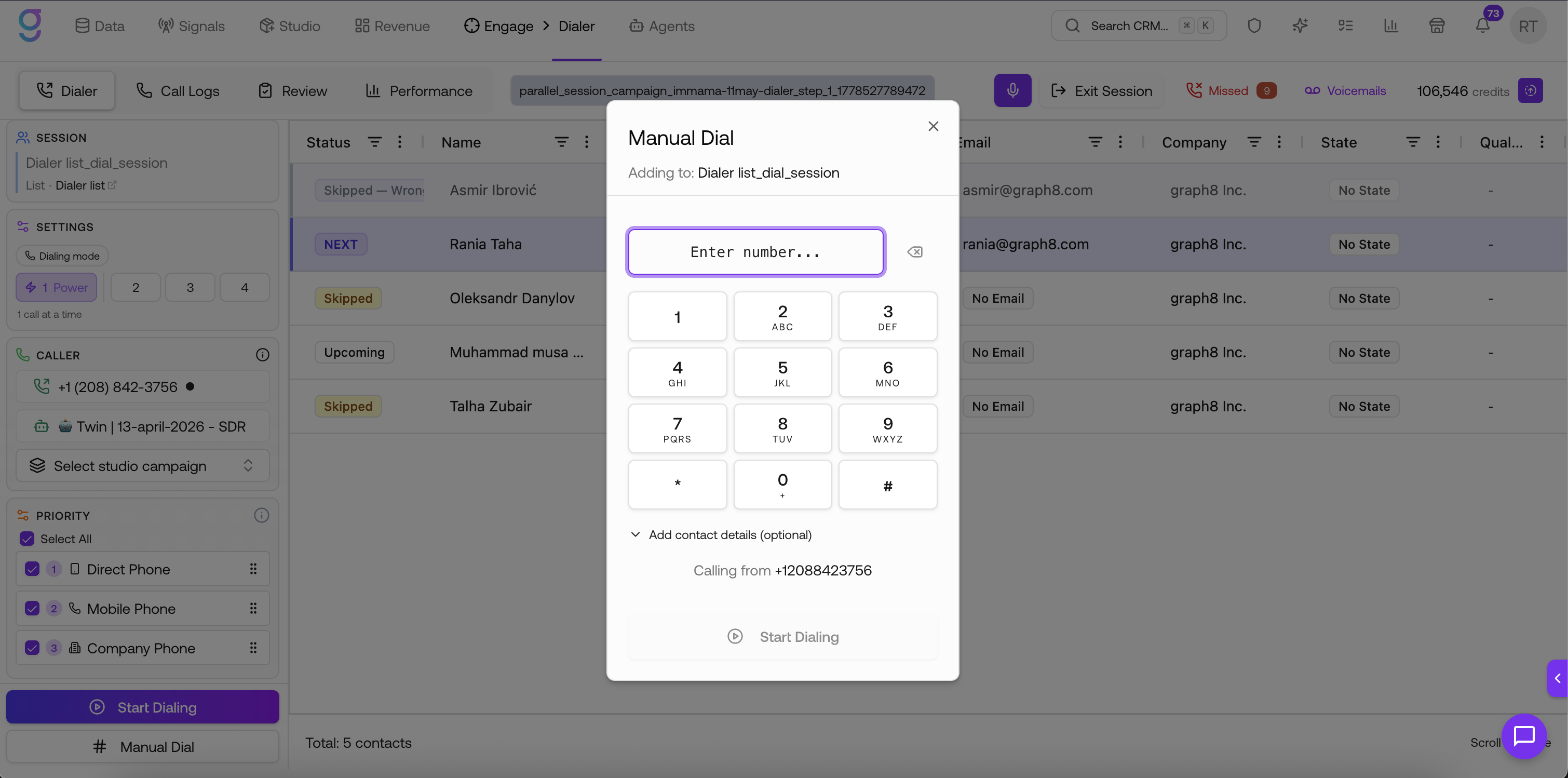
Task: Open the marketplace store icon
Action: point(1437,25)
